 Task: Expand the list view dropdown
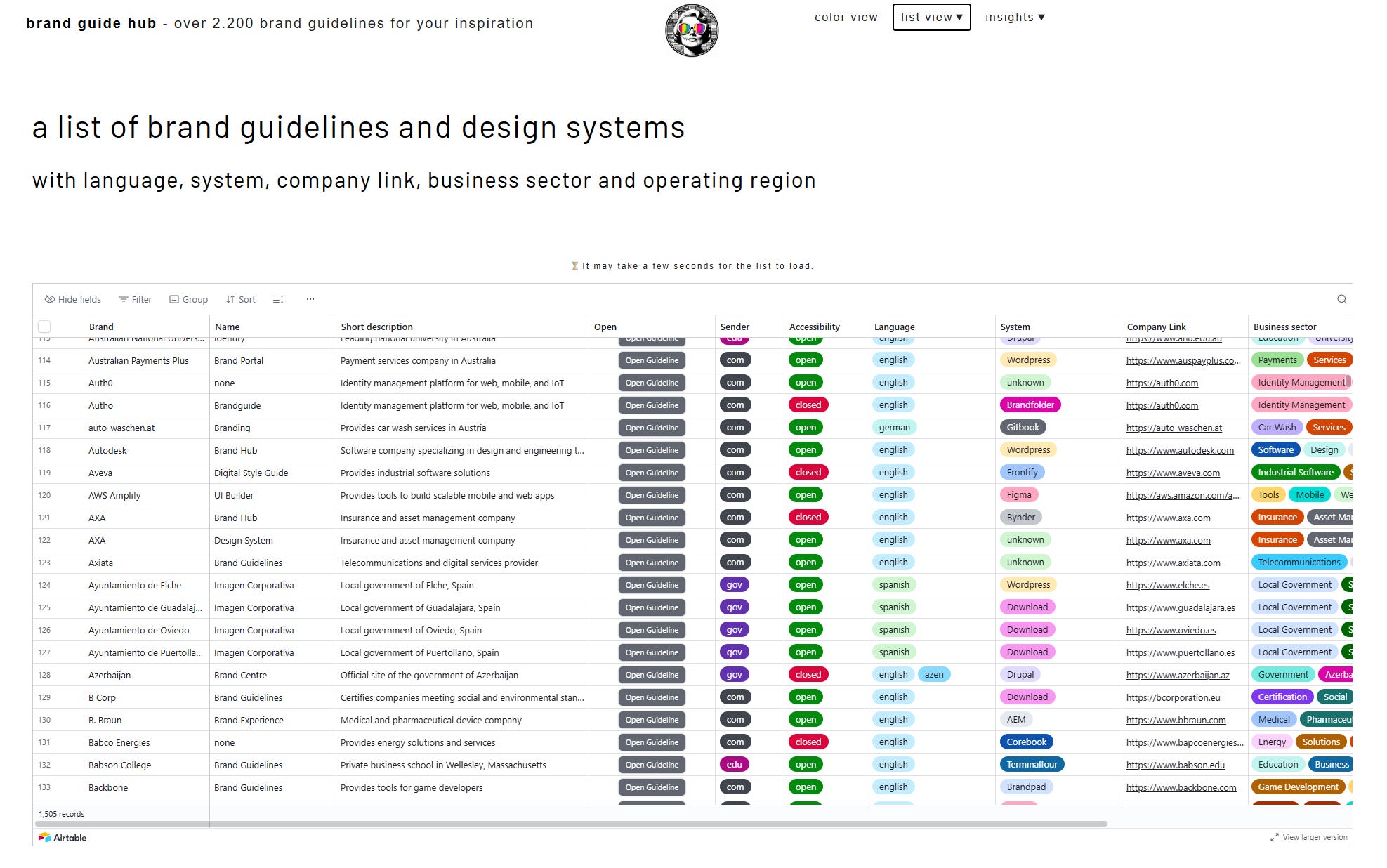coord(931,18)
